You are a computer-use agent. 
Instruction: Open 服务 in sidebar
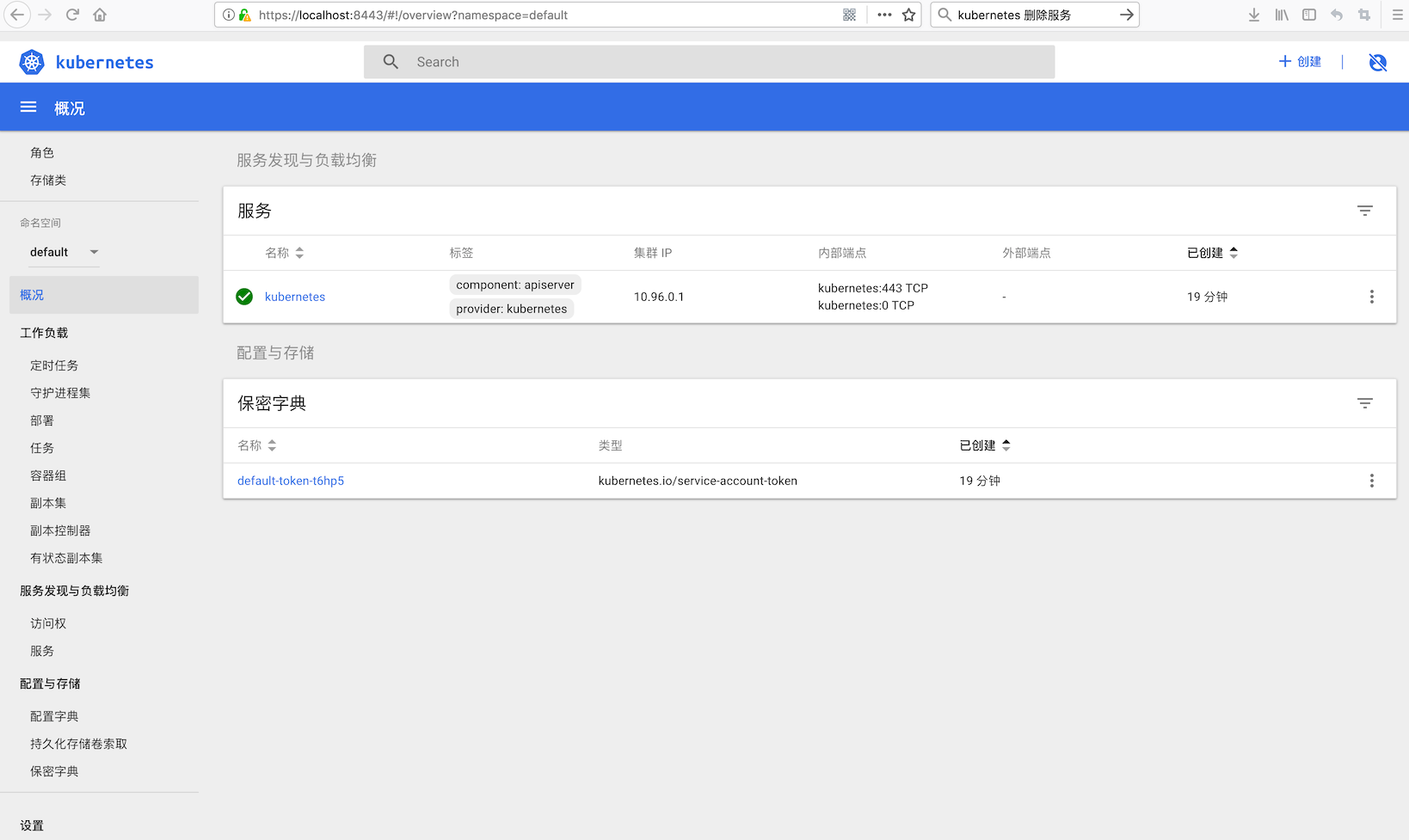pos(42,651)
